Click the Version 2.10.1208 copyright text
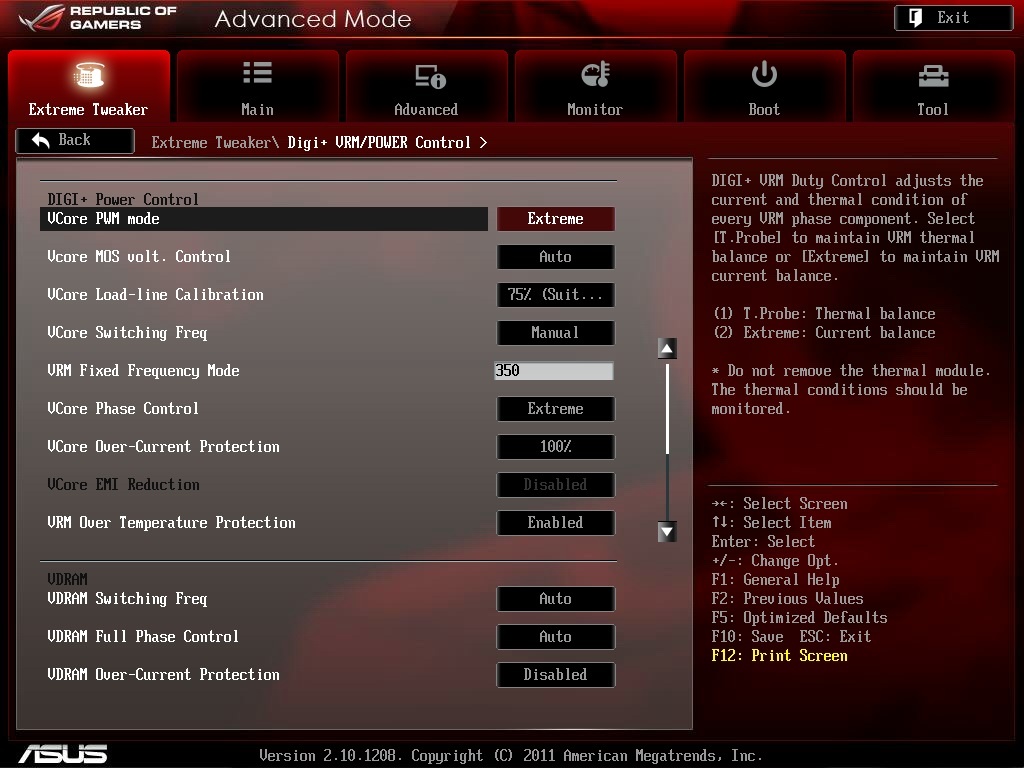This screenshot has width=1024, height=768. [511, 756]
